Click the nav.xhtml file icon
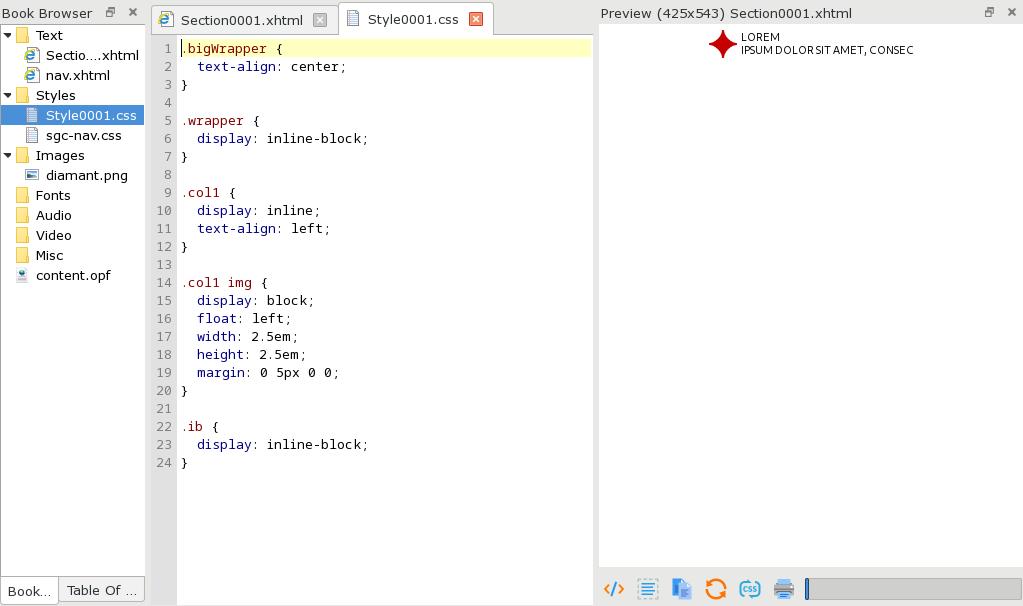The width and height of the screenshot is (1023, 606). [31, 75]
